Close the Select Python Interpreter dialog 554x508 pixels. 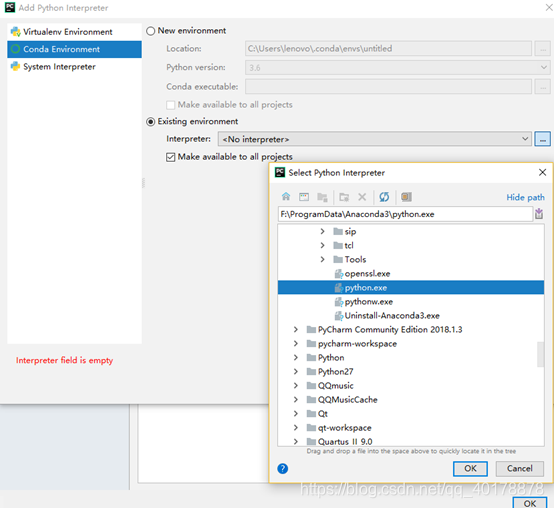click(x=542, y=172)
